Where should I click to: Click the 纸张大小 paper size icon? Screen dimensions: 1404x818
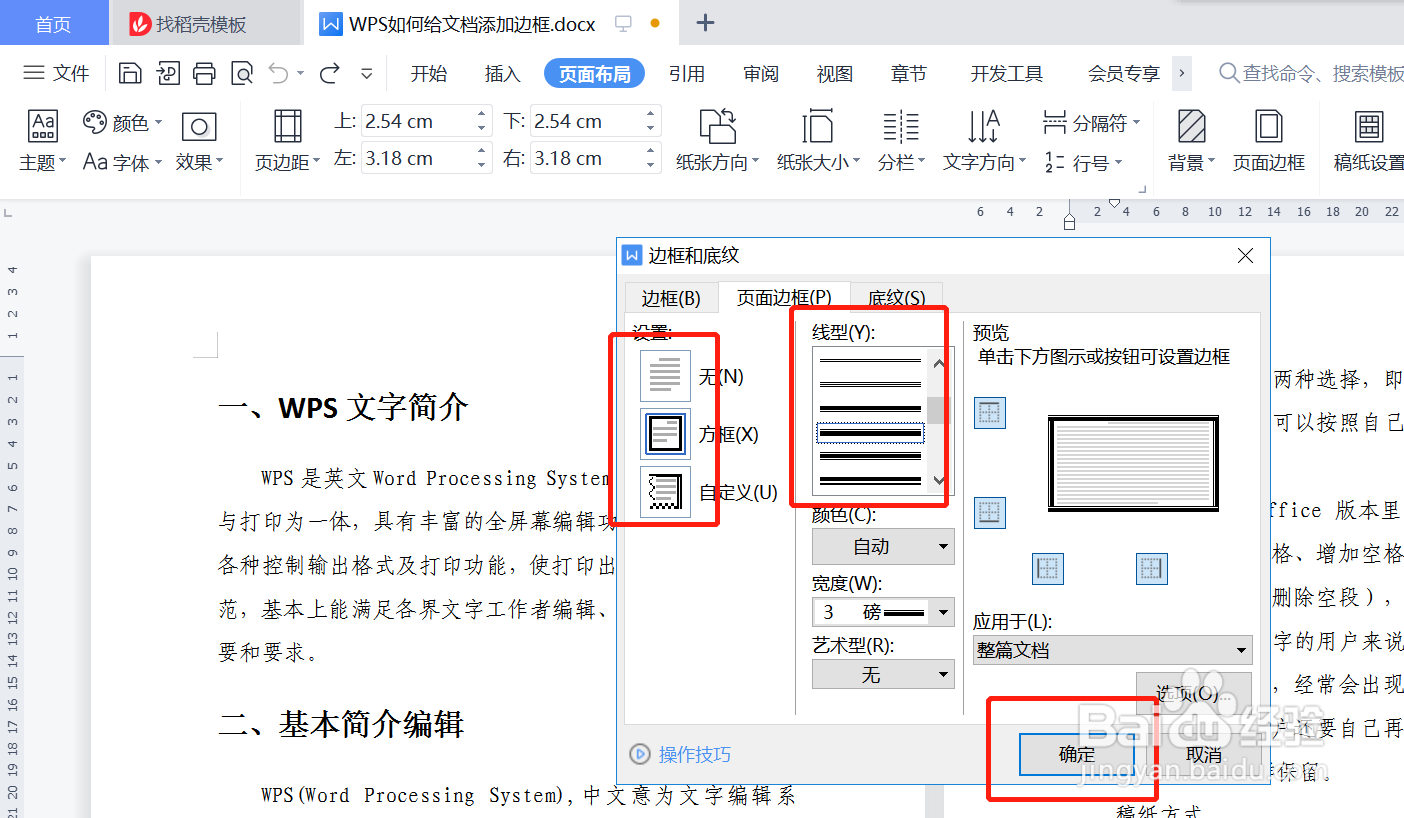817,126
